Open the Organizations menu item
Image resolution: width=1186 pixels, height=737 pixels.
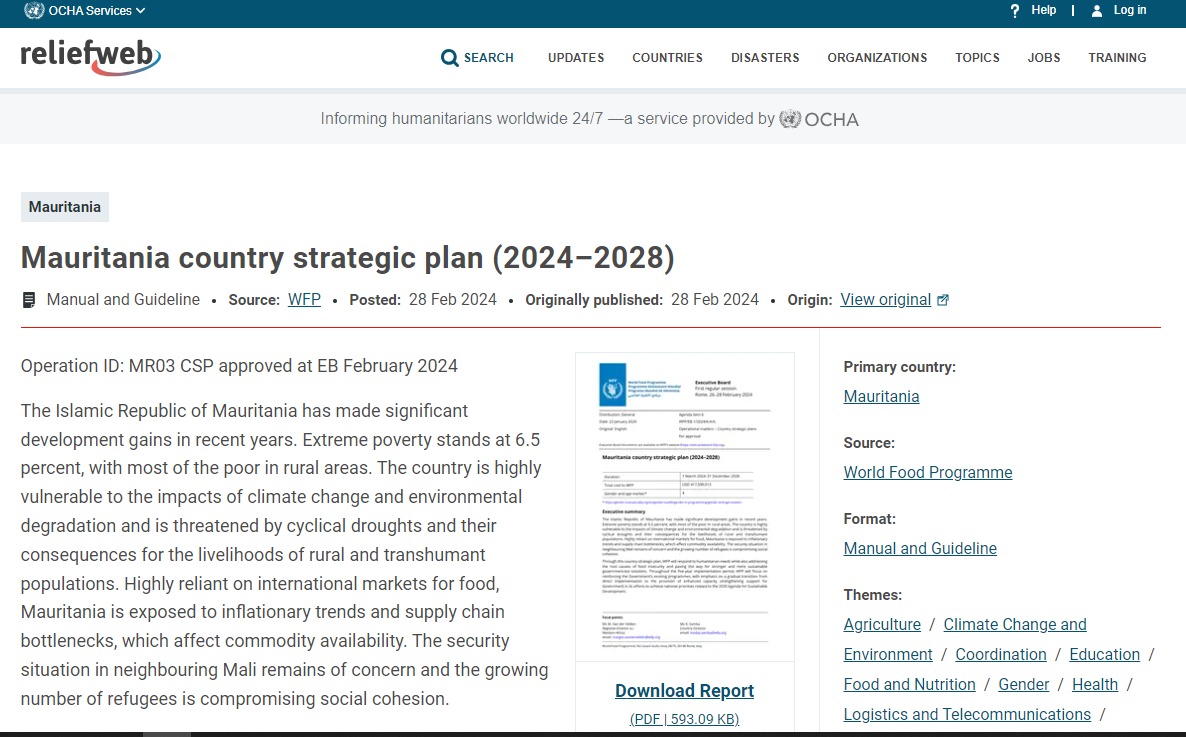coord(877,58)
